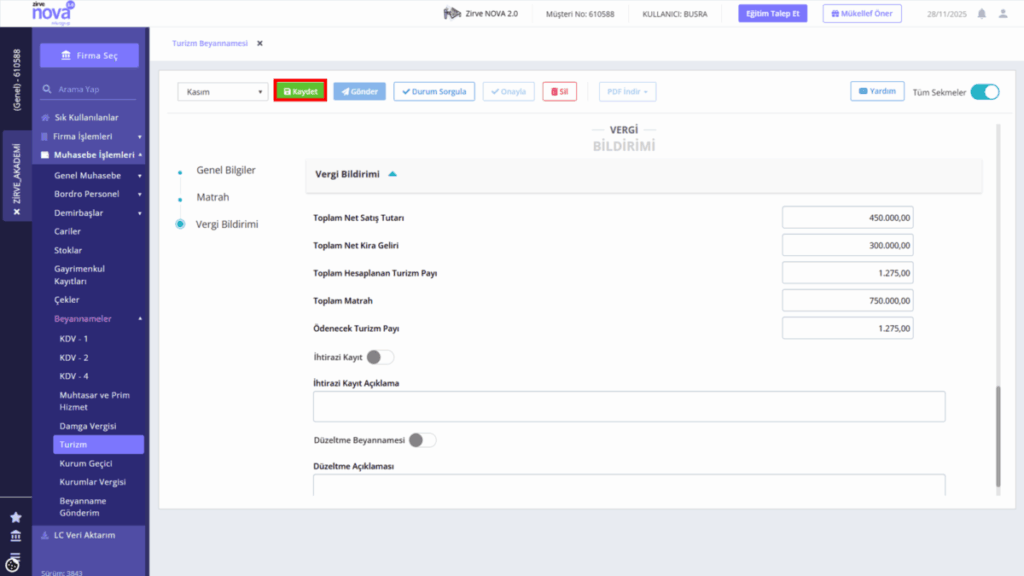Enable the Düzeltme Beyannamesi switch
Screen dimensions: 1024x576
423,440
